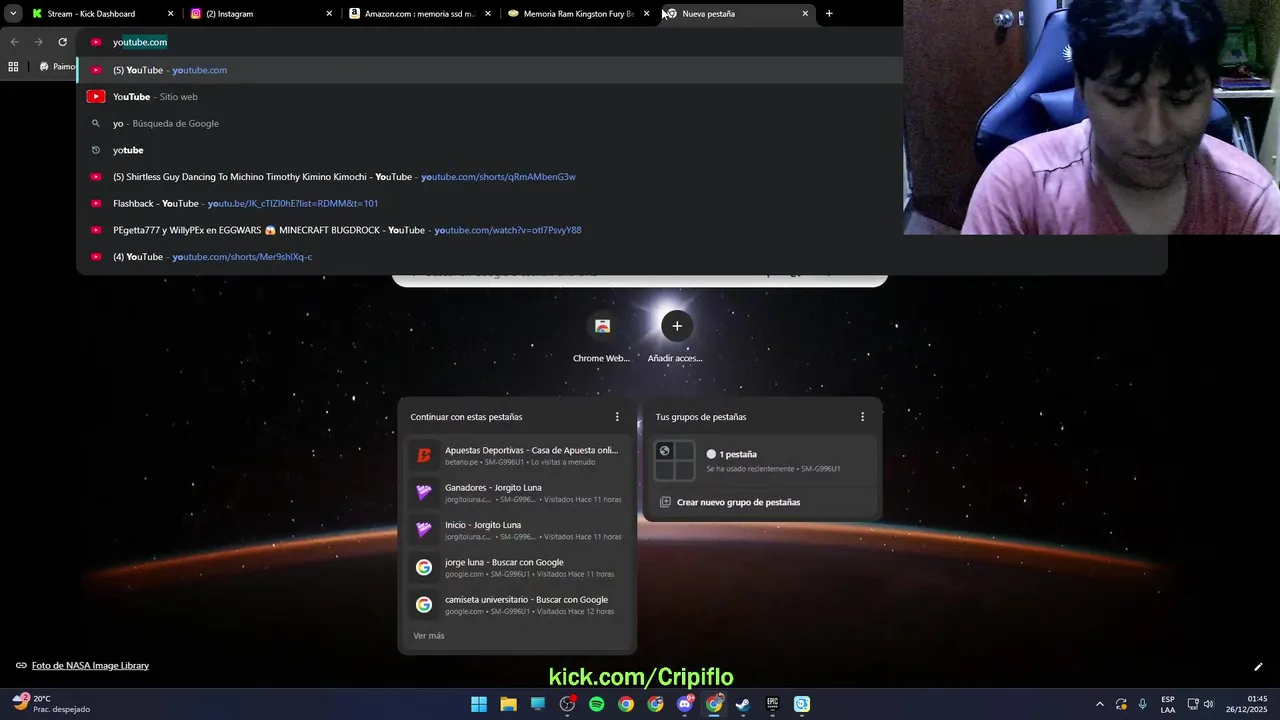Switch to the Amazon.com memoria ssd tab

click(x=419, y=14)
